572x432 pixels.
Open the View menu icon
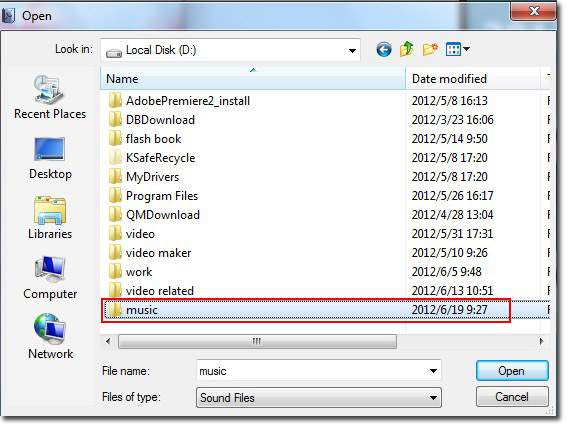457,49
